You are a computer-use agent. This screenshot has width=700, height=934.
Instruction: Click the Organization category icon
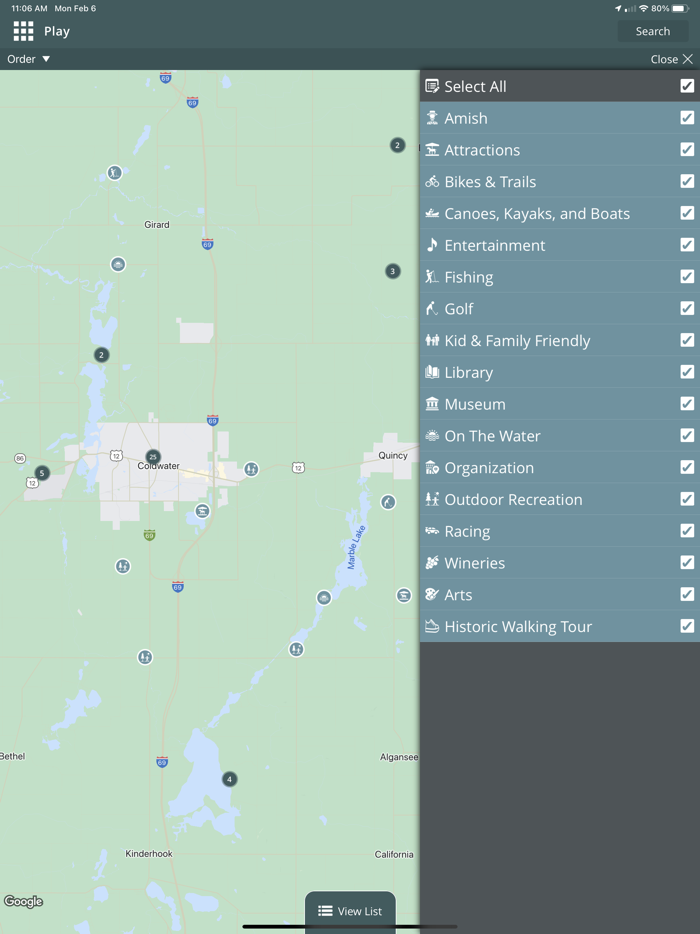(x=432, y=468)
